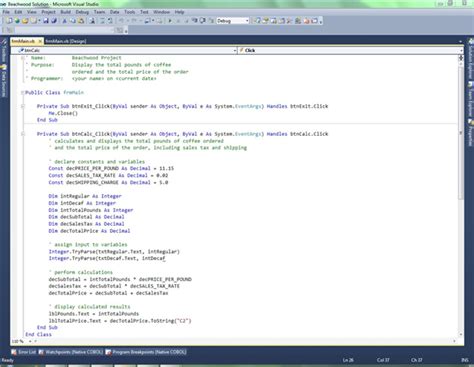Click the Save toolbar icon
Viewport: 474px width, 367px height.
coord(46,21)
